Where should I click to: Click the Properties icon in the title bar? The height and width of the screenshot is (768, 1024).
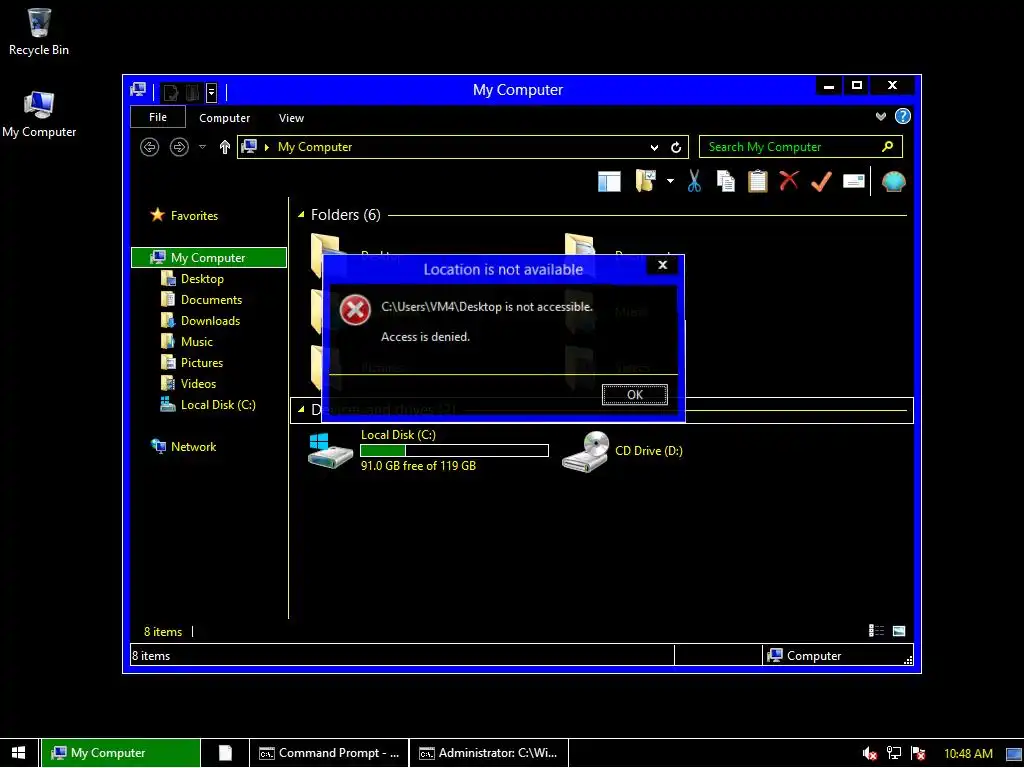[x=171, y=92]
